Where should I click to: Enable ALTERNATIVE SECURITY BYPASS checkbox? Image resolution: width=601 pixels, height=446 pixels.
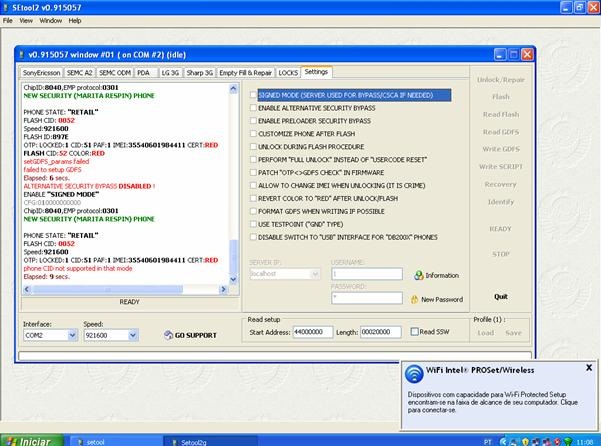pyautogui.click(x=253, y=108)
